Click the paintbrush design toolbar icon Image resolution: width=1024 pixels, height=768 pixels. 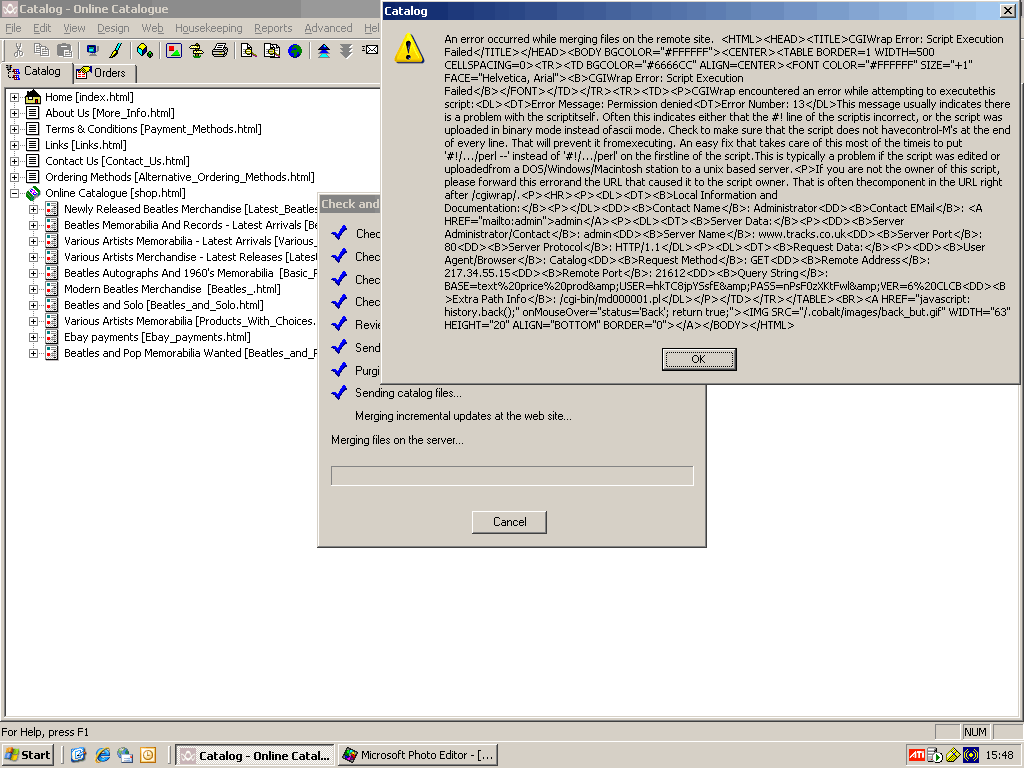116,50
